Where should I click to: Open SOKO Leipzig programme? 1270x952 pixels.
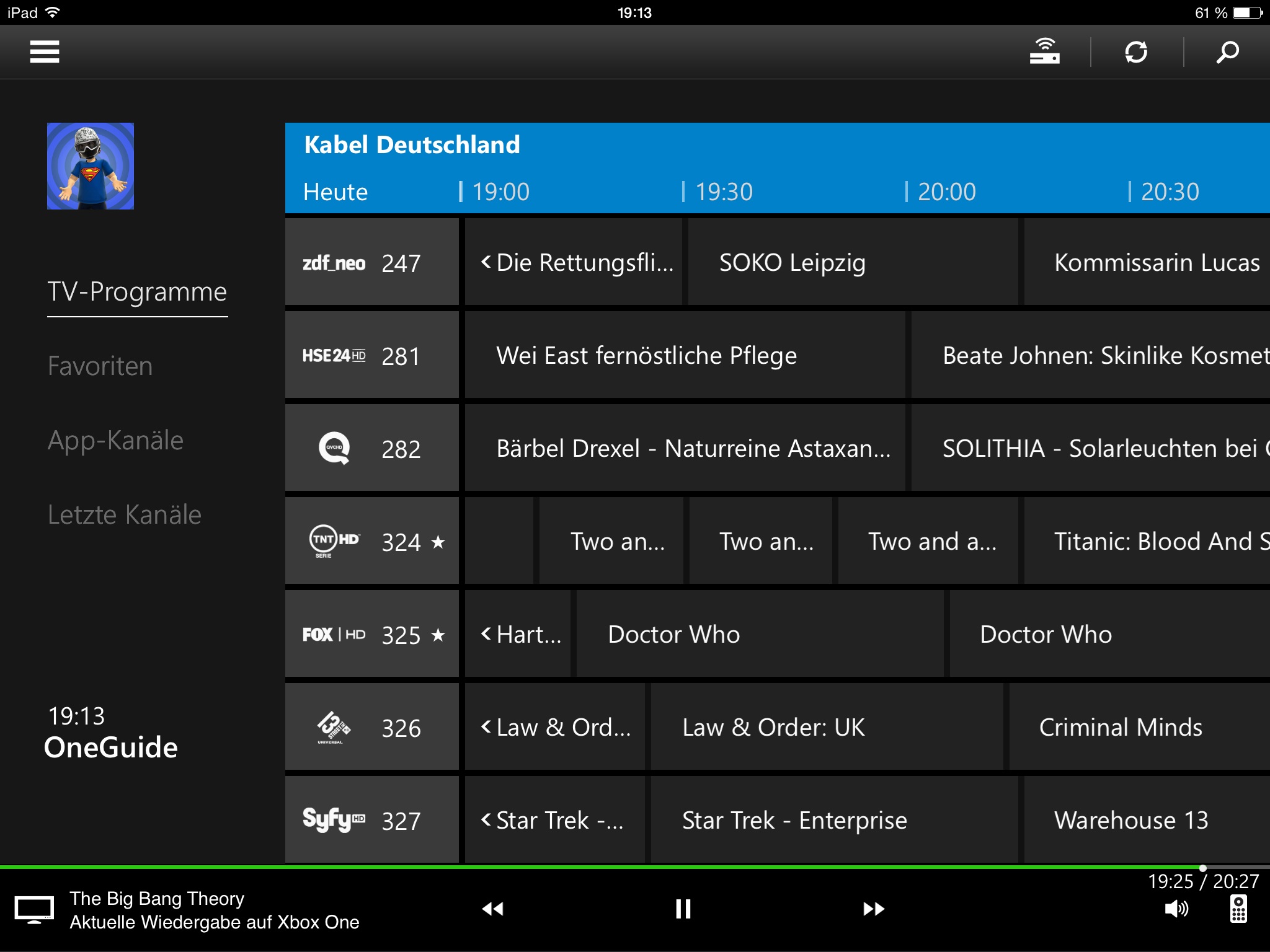(853, 262)
